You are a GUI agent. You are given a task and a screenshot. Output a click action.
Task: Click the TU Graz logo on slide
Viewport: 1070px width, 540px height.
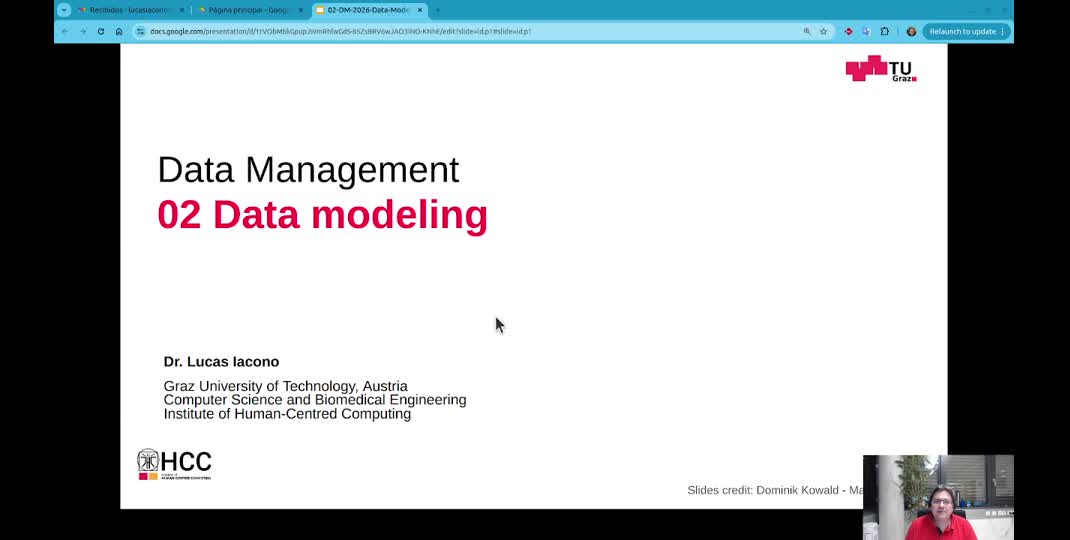[881, 68]
